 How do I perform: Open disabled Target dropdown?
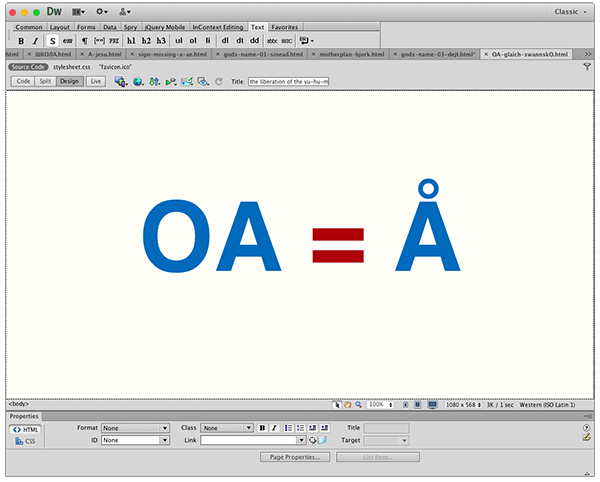(x=386, y=441)
